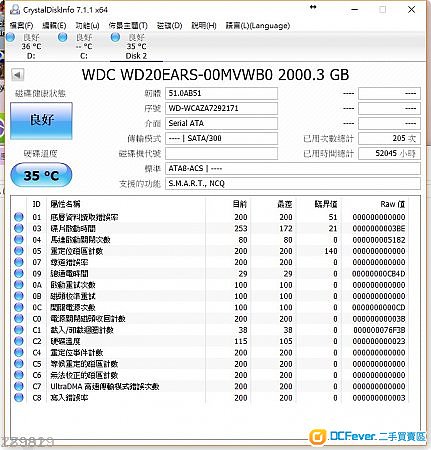Open the 檔案(F) menu
This screenshot has width=431, height=450.
22,26
